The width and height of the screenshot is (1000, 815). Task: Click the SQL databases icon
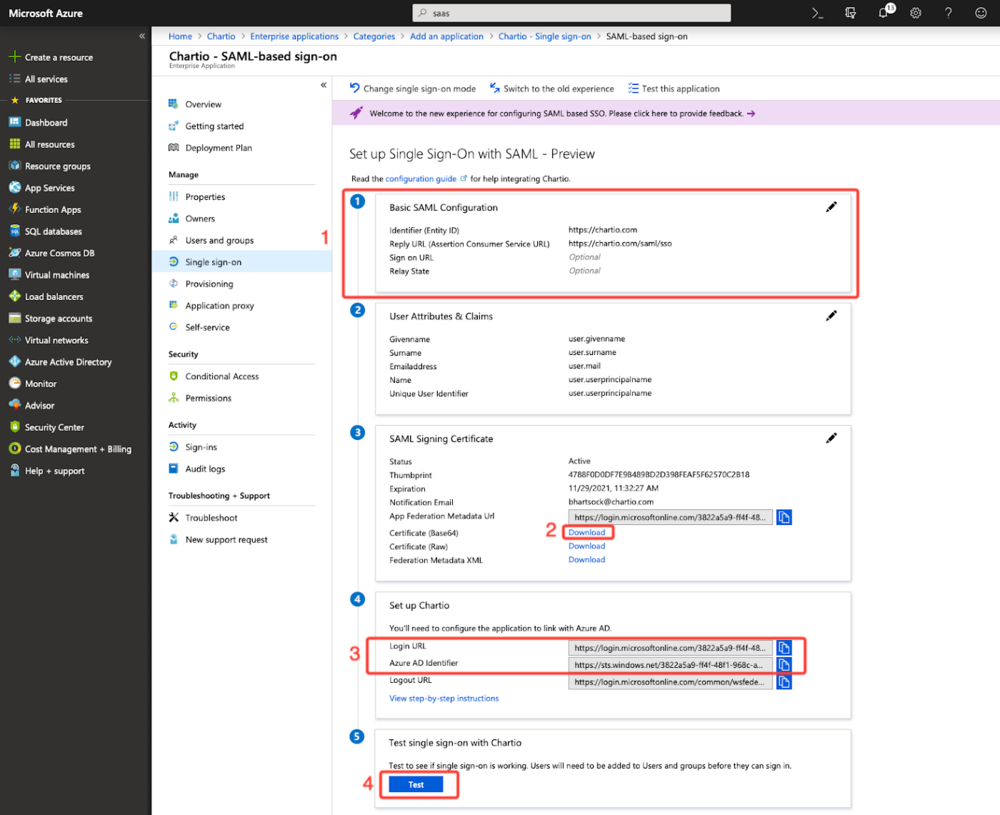click(14, 231)
